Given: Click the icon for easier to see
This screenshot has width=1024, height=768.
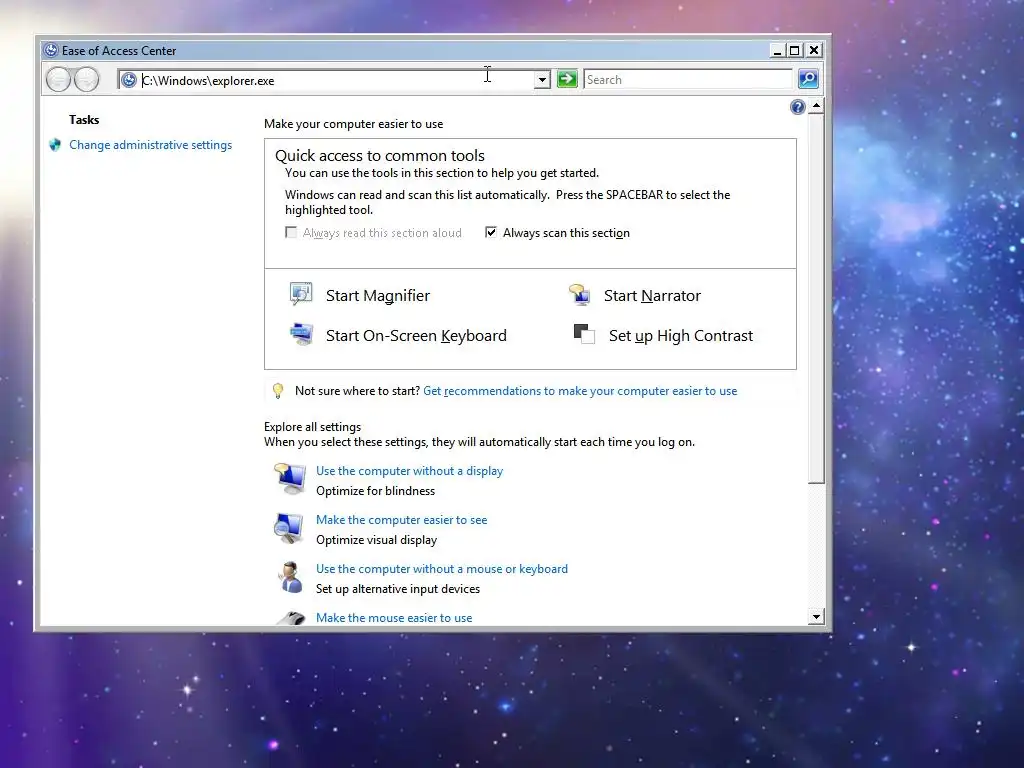Looking at the screenshot, I should pos(289,528).
